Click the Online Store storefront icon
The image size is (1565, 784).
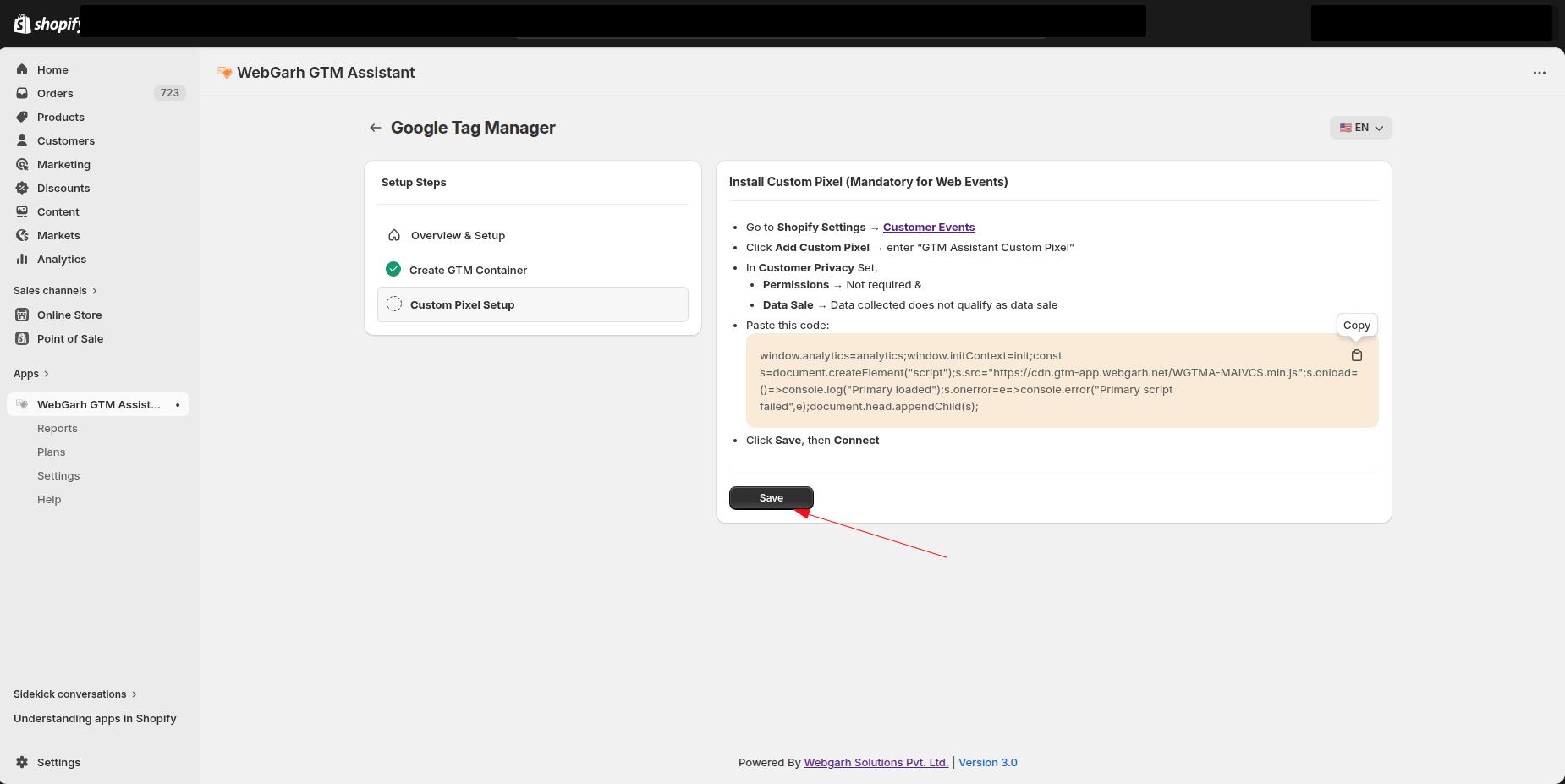(x=22, y=315)
